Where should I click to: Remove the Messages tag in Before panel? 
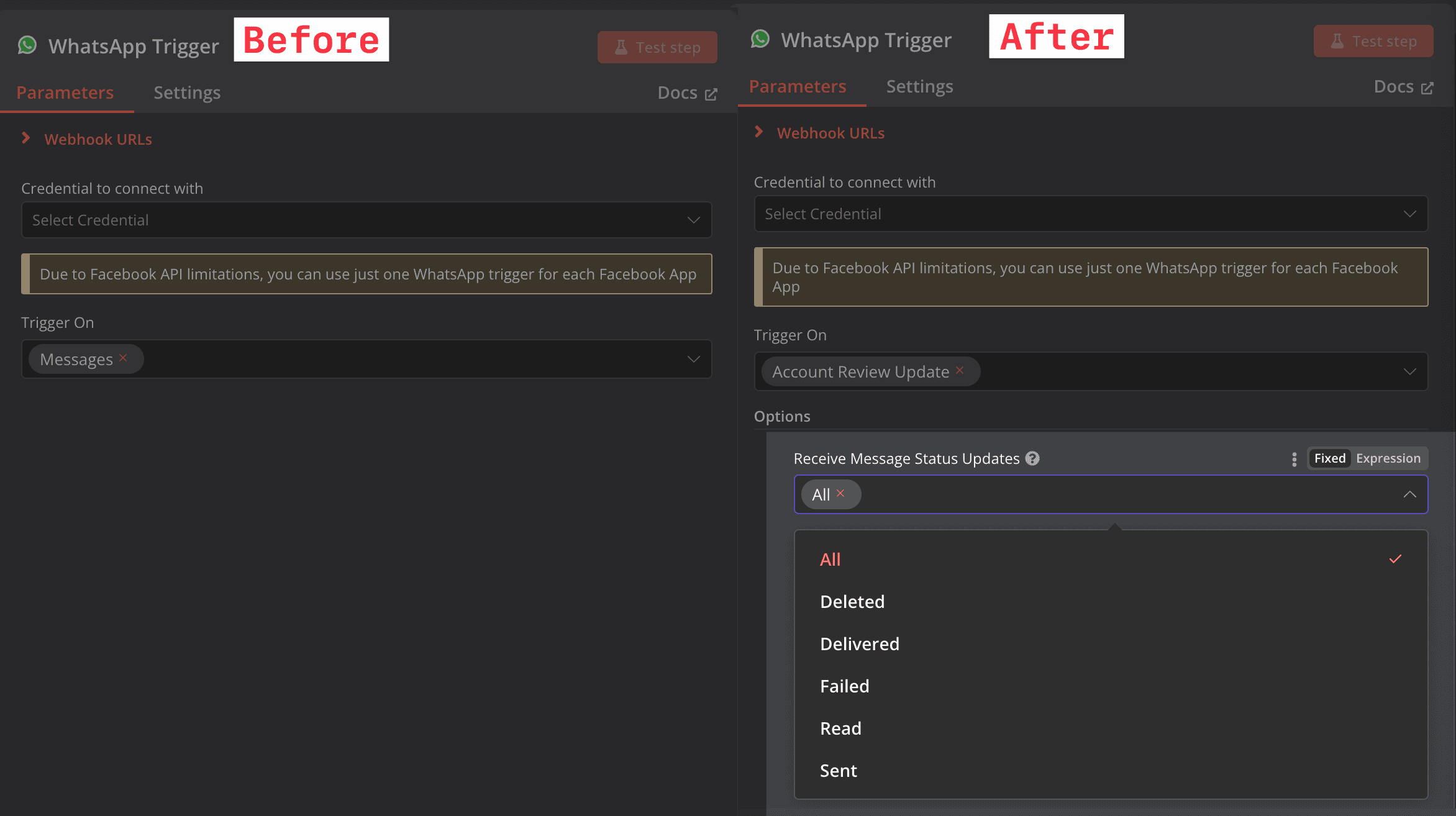coord(123,358)
